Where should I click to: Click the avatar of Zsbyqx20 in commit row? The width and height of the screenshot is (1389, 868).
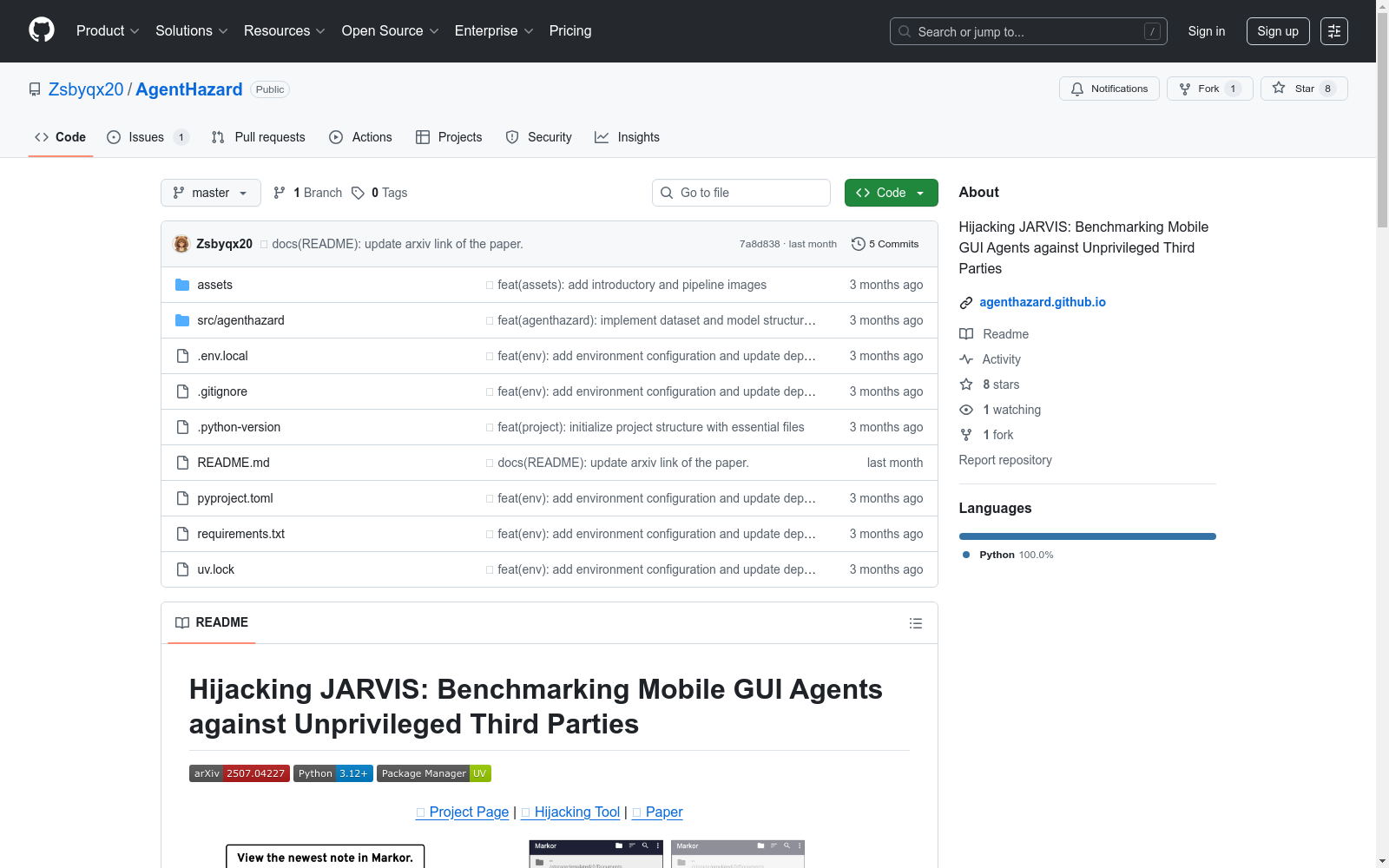(181, 244)
